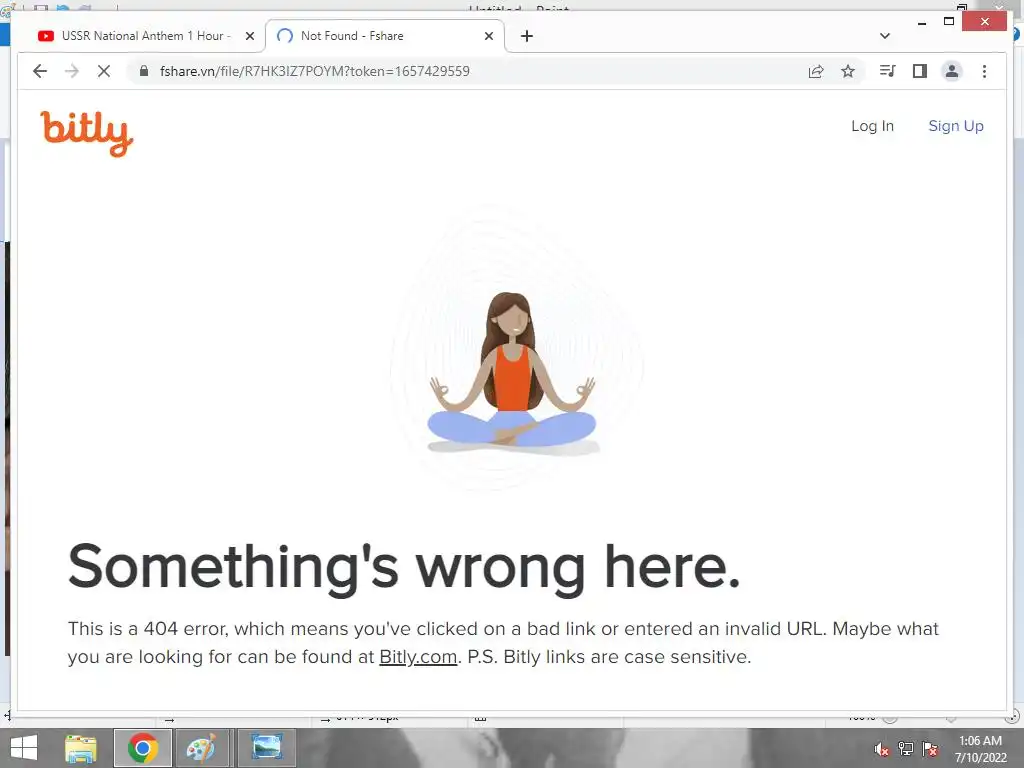This screenshot has width=1024, height=768.
Task: Click the address bar URL
Action: 315,71
